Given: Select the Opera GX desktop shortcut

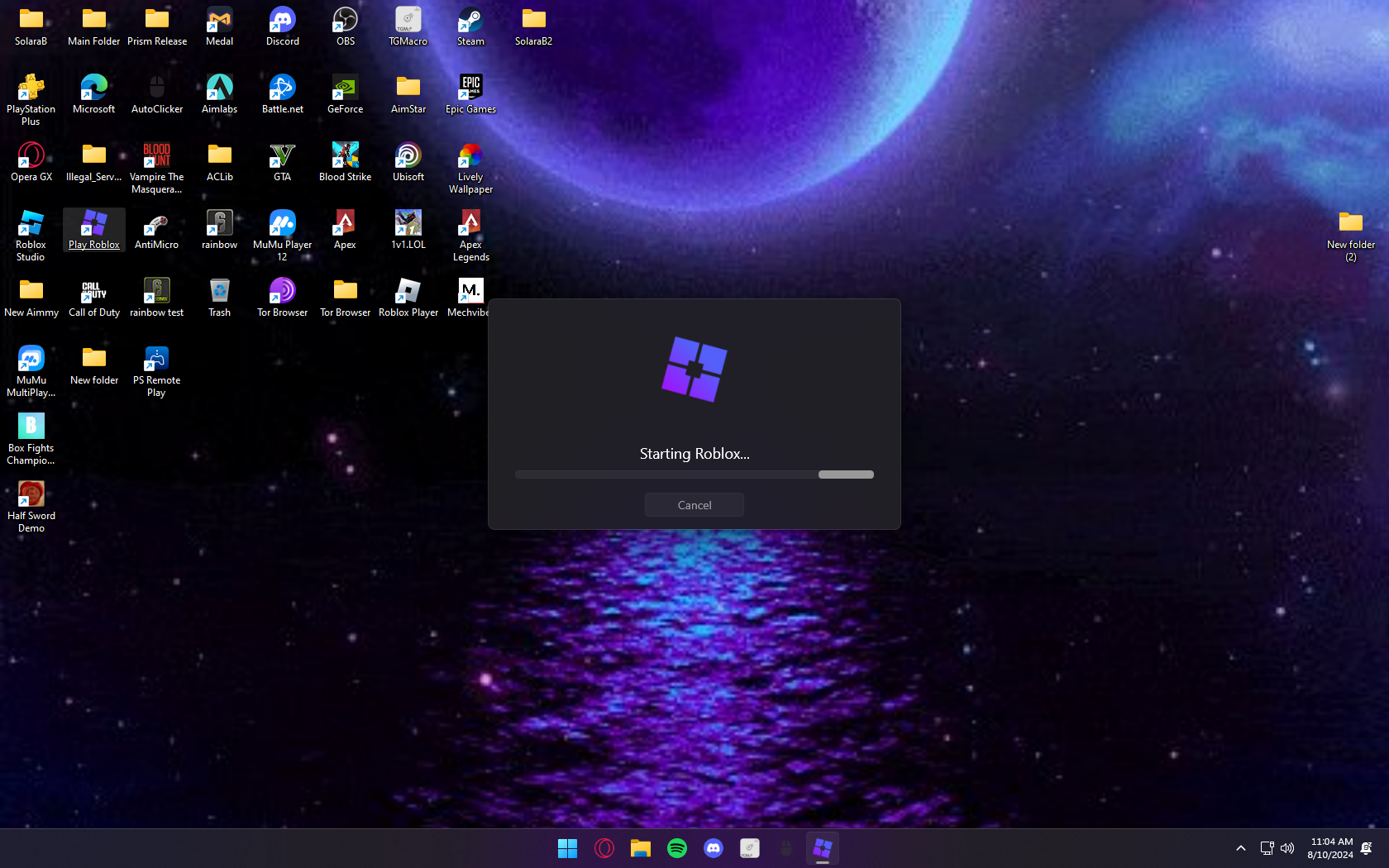Looking at the screenshot, I should click(x=31, y=162).
